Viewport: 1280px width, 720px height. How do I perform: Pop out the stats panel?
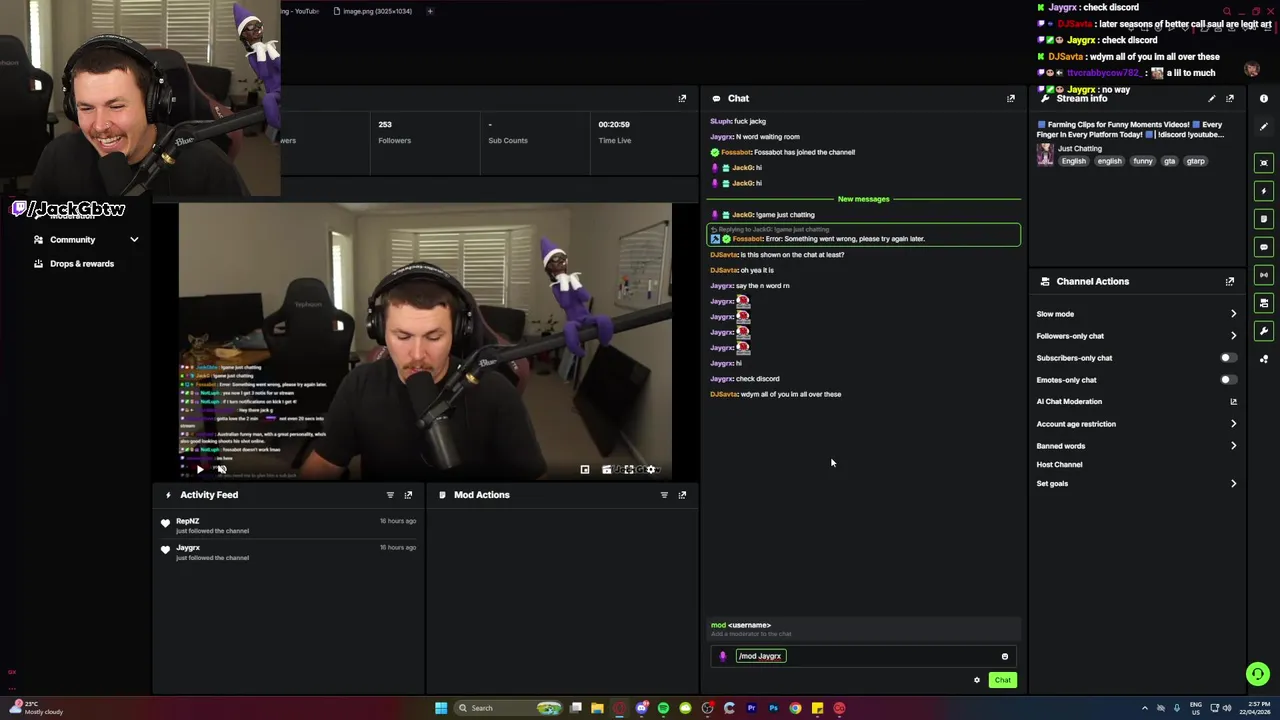682,98
